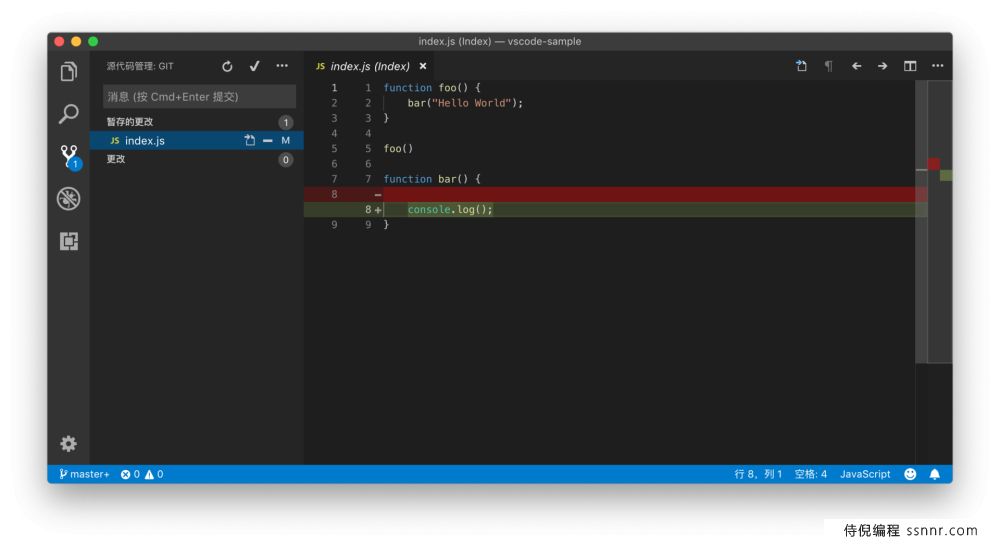This screenshot has height=546, width=1000.
Task: Open editor more actions ellipsis
Action: pos(938,66)
